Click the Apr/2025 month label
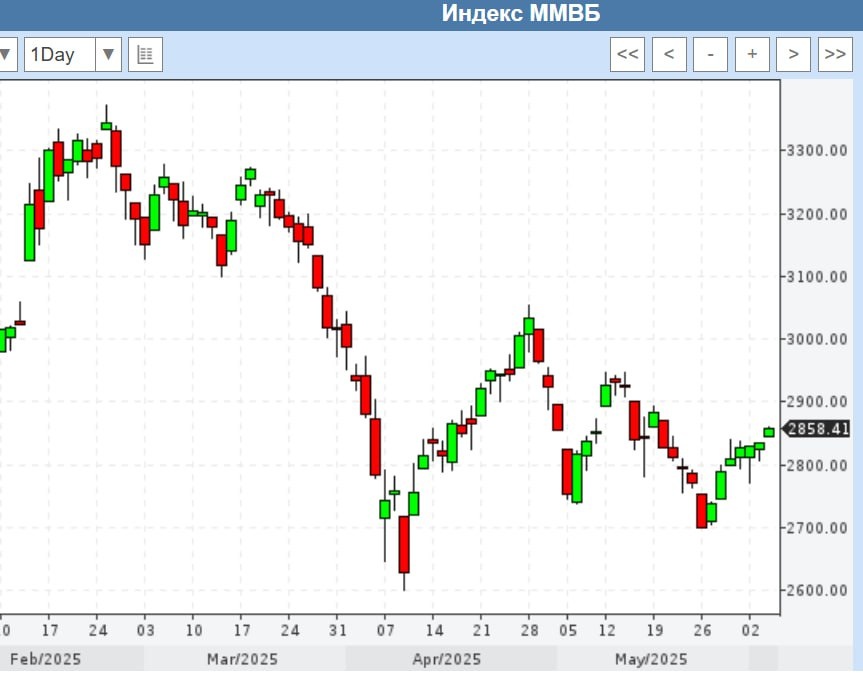The height and width of the screenshot is (678, 863). (446, 659)
